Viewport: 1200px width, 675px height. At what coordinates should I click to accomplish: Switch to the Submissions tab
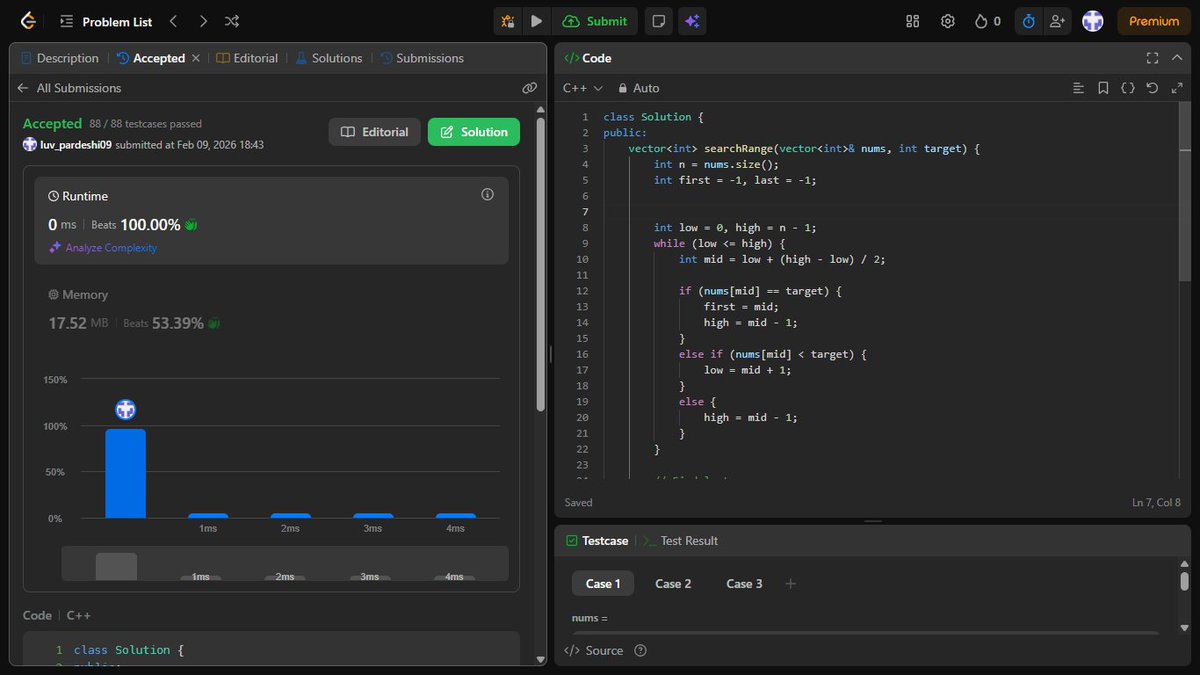click(421, 58)
